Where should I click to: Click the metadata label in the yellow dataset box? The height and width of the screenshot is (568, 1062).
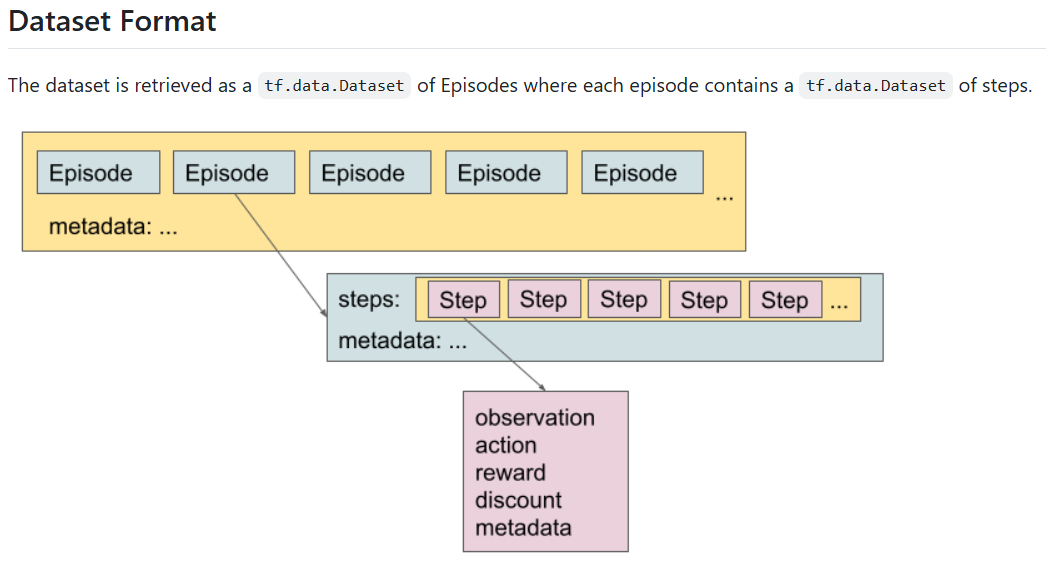[113, 226]
